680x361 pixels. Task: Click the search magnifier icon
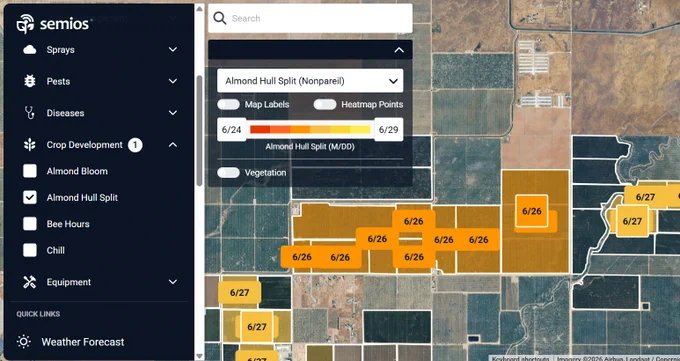coord(220,18)
